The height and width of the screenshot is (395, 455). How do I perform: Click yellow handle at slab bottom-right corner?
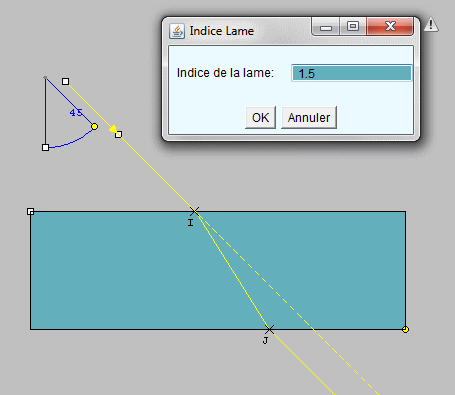click(405, 329)
